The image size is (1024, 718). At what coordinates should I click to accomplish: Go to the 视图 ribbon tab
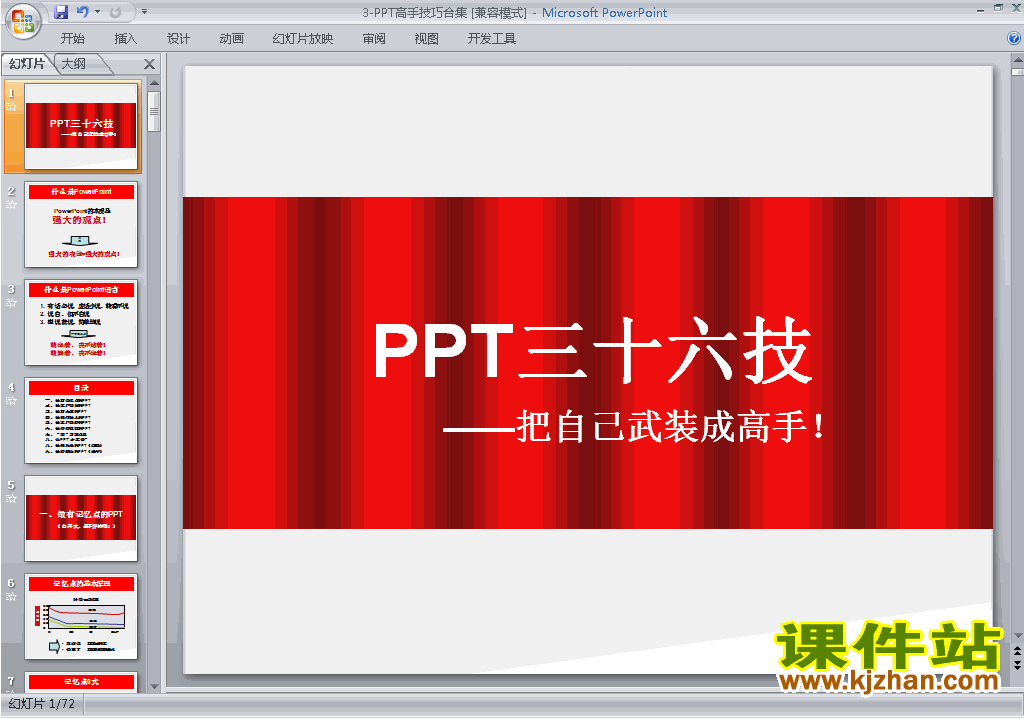[x=426, y=39]
